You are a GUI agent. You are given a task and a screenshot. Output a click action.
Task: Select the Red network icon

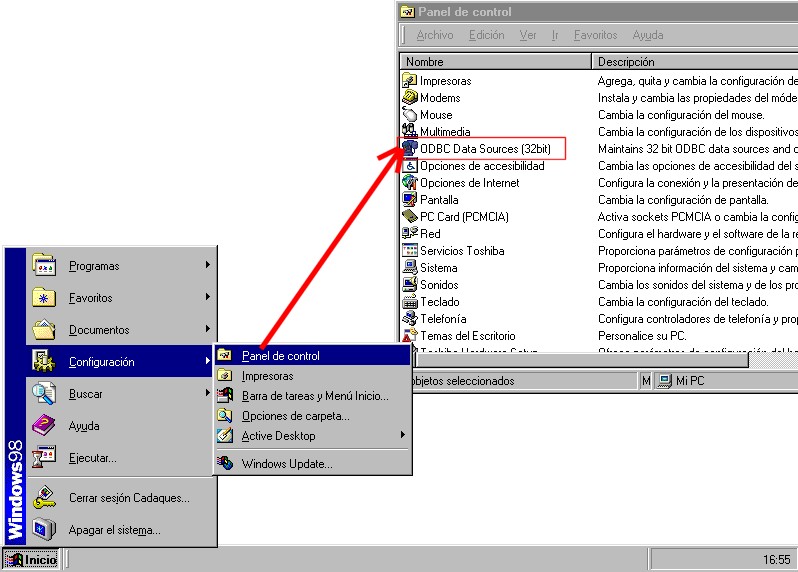[x=409, y=233]
